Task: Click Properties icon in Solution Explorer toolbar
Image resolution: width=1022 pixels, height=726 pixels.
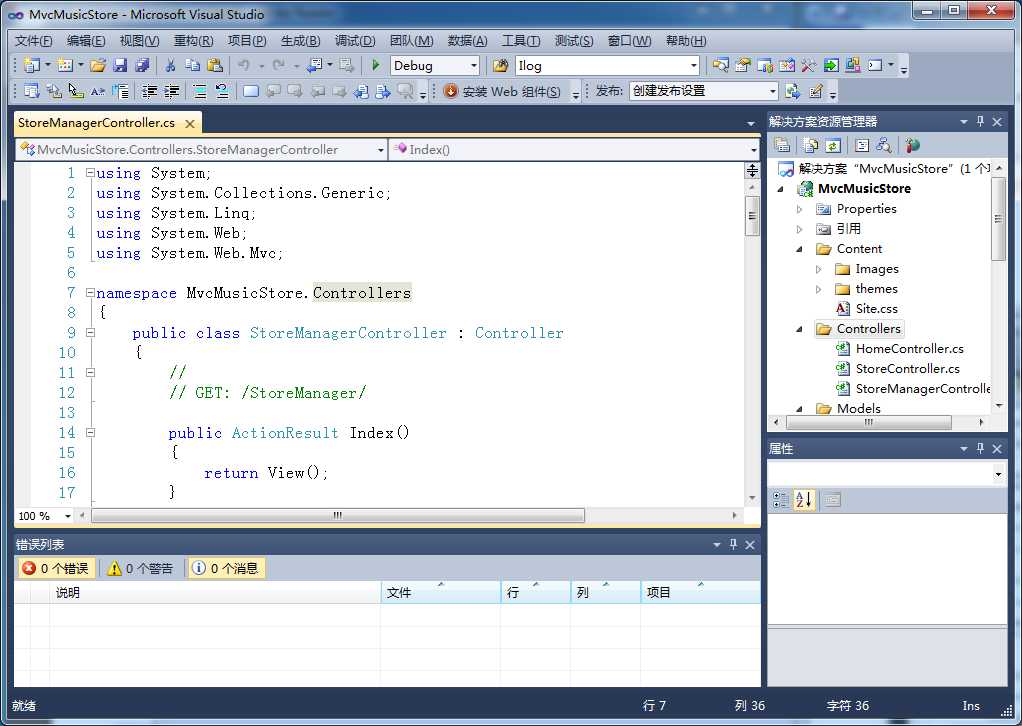Action: coord(782,145)
